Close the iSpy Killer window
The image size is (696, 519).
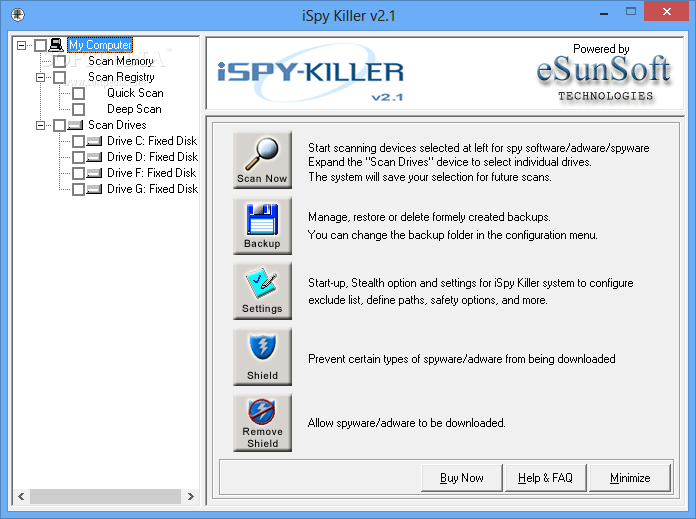[666, 12]
